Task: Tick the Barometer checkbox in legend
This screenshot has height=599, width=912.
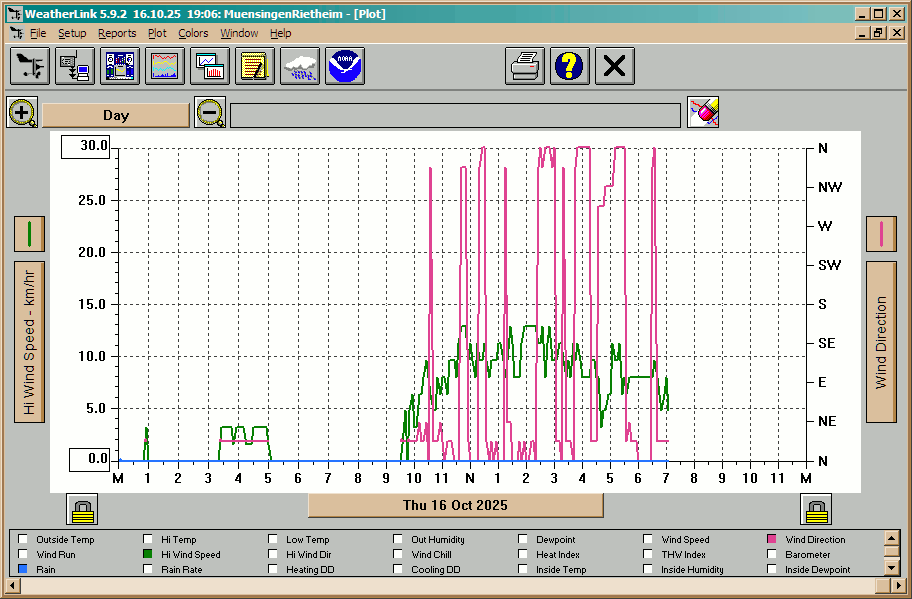Action: tap(772, 555)
